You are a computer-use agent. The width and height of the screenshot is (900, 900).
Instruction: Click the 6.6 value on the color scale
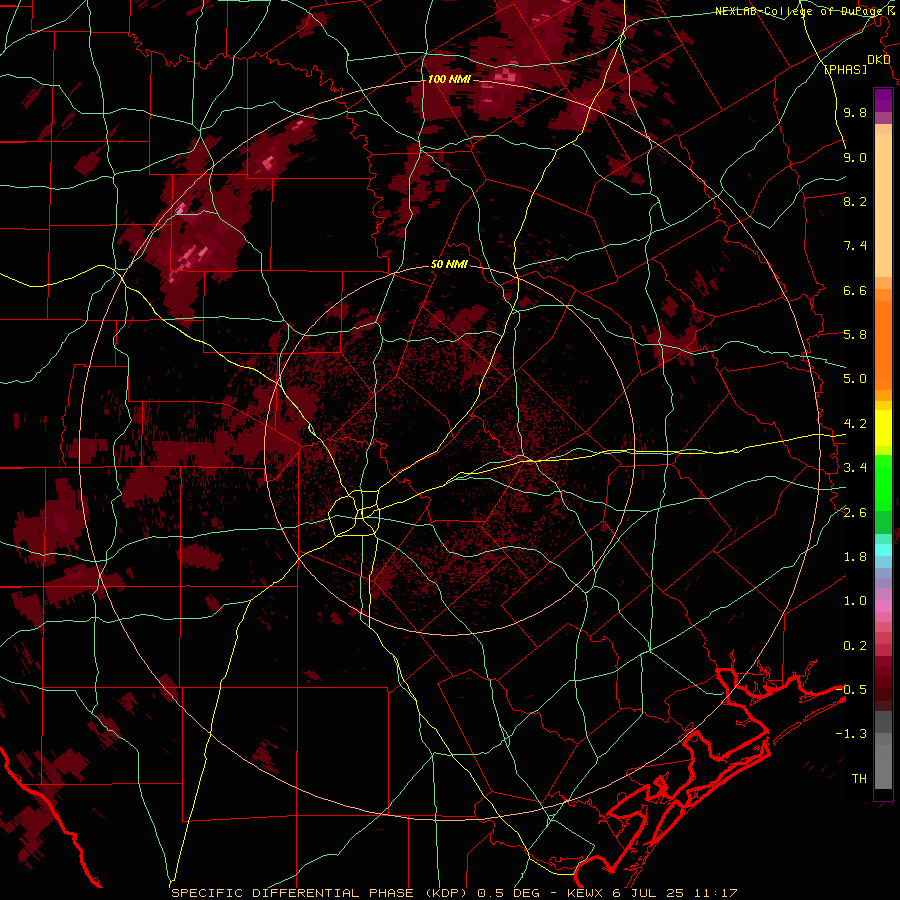tap(855, 290)
